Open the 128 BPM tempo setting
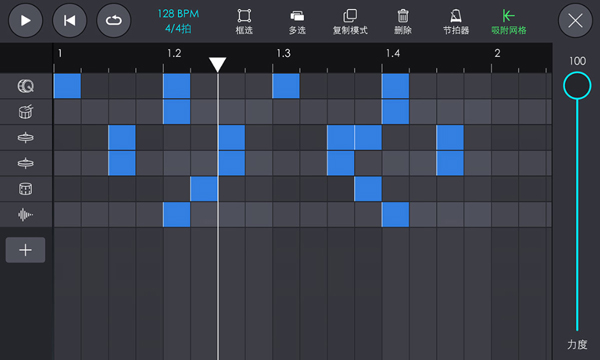The height and width of the screenshot is (360, 600). pos(178,14)
